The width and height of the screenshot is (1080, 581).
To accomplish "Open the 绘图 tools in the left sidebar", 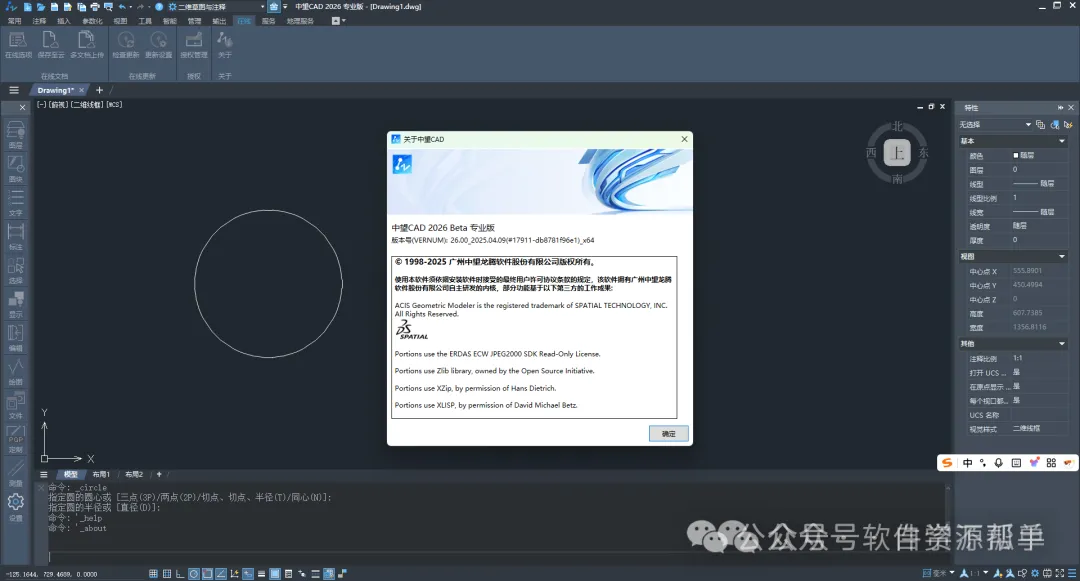I will click(x=15, y=370).
